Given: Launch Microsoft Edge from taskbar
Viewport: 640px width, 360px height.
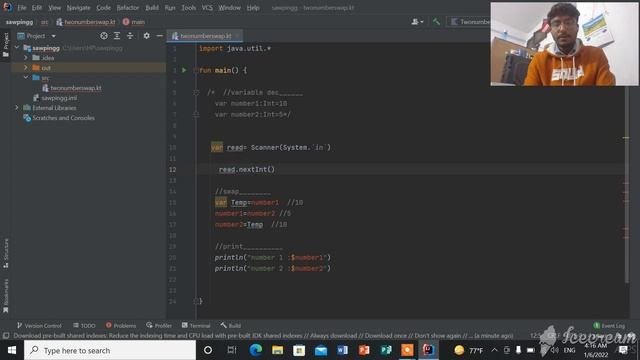Looking at the screenshot, I should pos(256,350).
